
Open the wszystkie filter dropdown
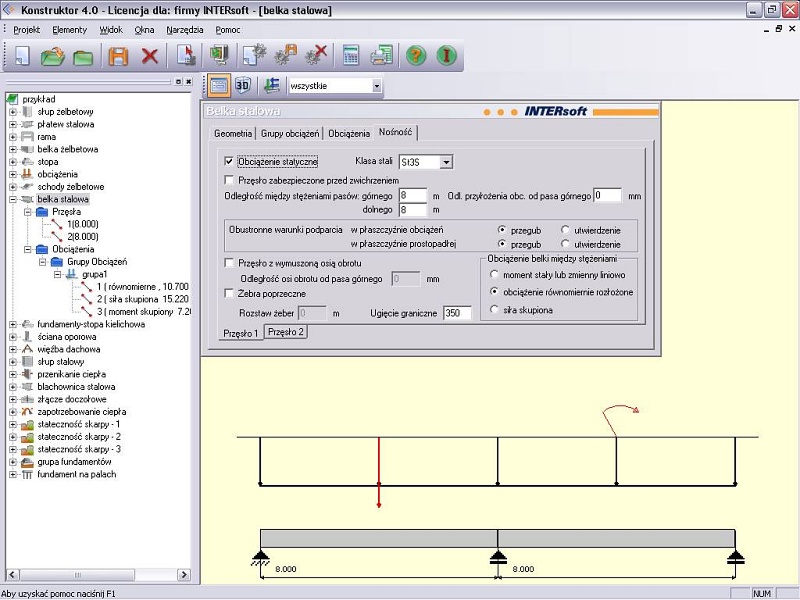(x=377, y=86)
